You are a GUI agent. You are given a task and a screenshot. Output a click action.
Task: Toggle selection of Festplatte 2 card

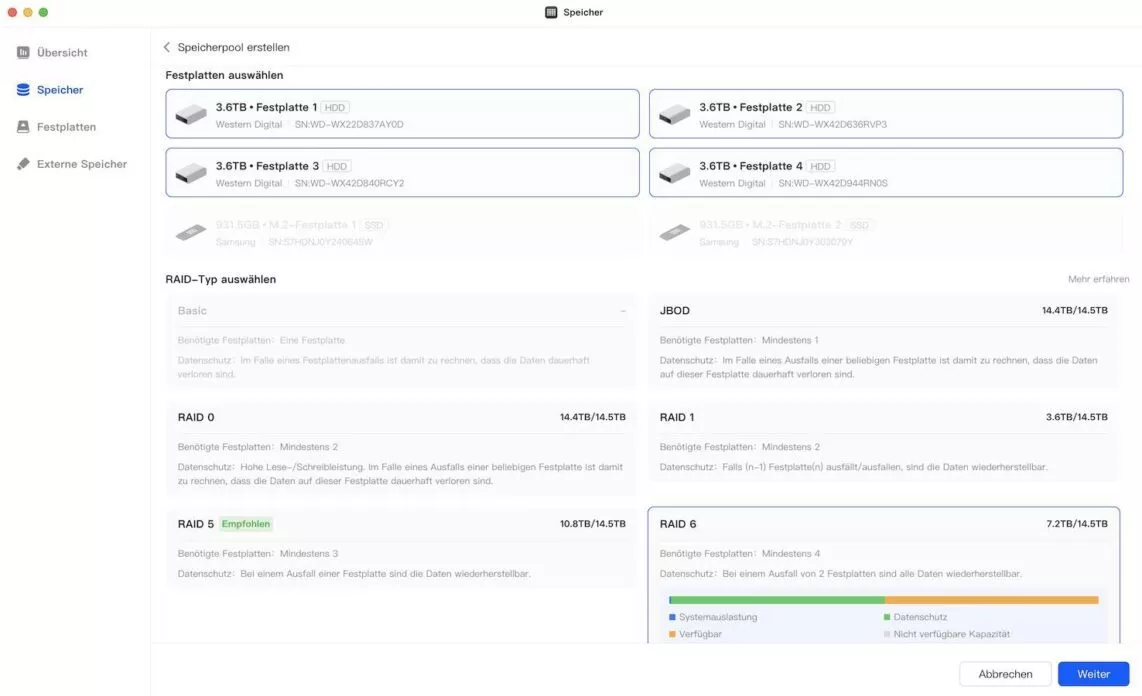point(886,114)
